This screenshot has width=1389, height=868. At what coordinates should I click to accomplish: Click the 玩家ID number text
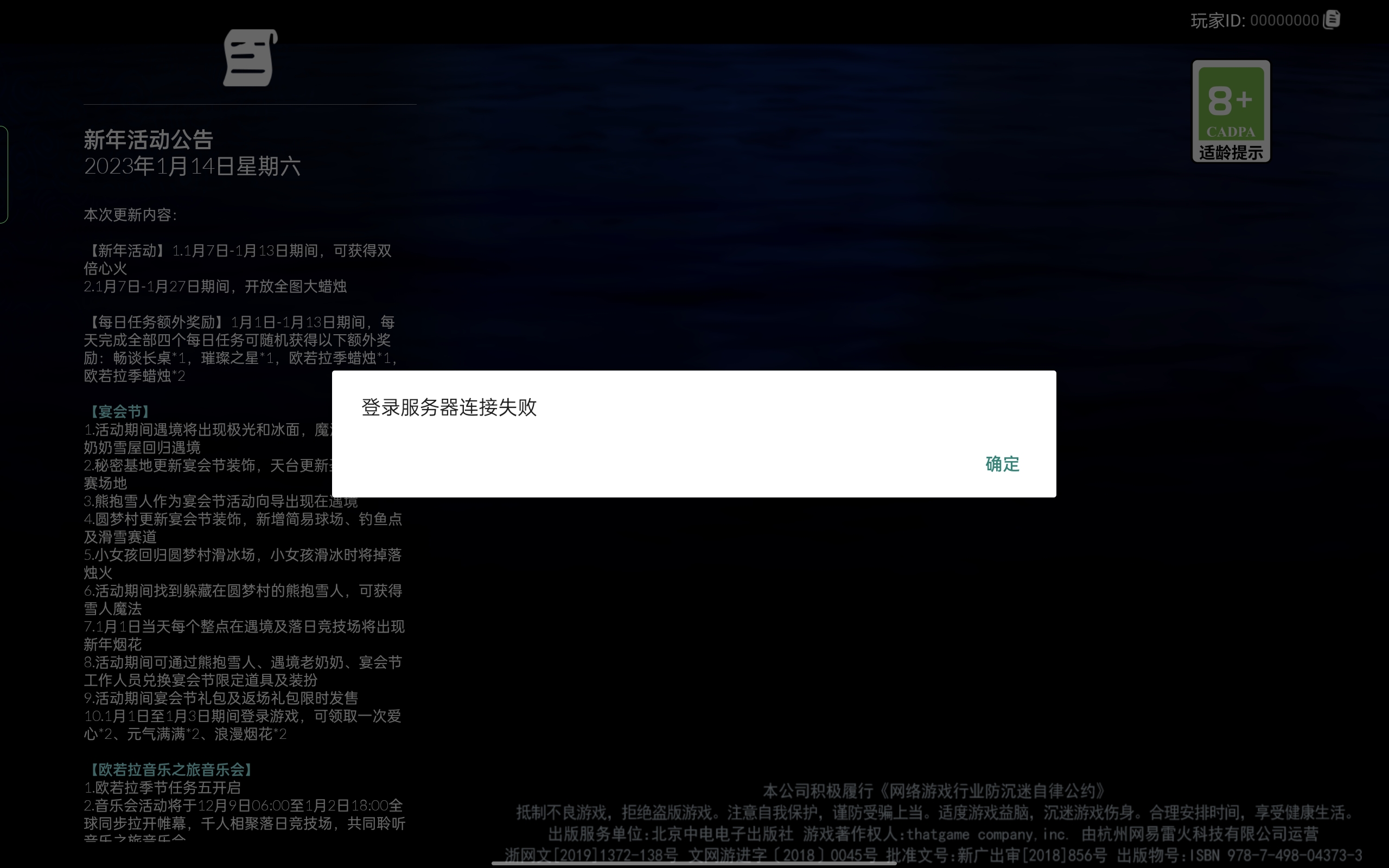1284,21
